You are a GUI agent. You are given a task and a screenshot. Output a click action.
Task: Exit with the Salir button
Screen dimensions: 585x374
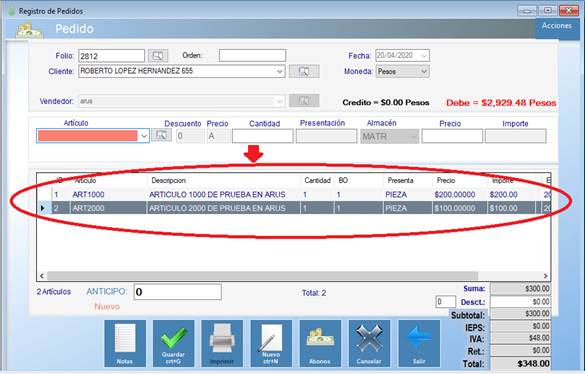tap(419, 343)
